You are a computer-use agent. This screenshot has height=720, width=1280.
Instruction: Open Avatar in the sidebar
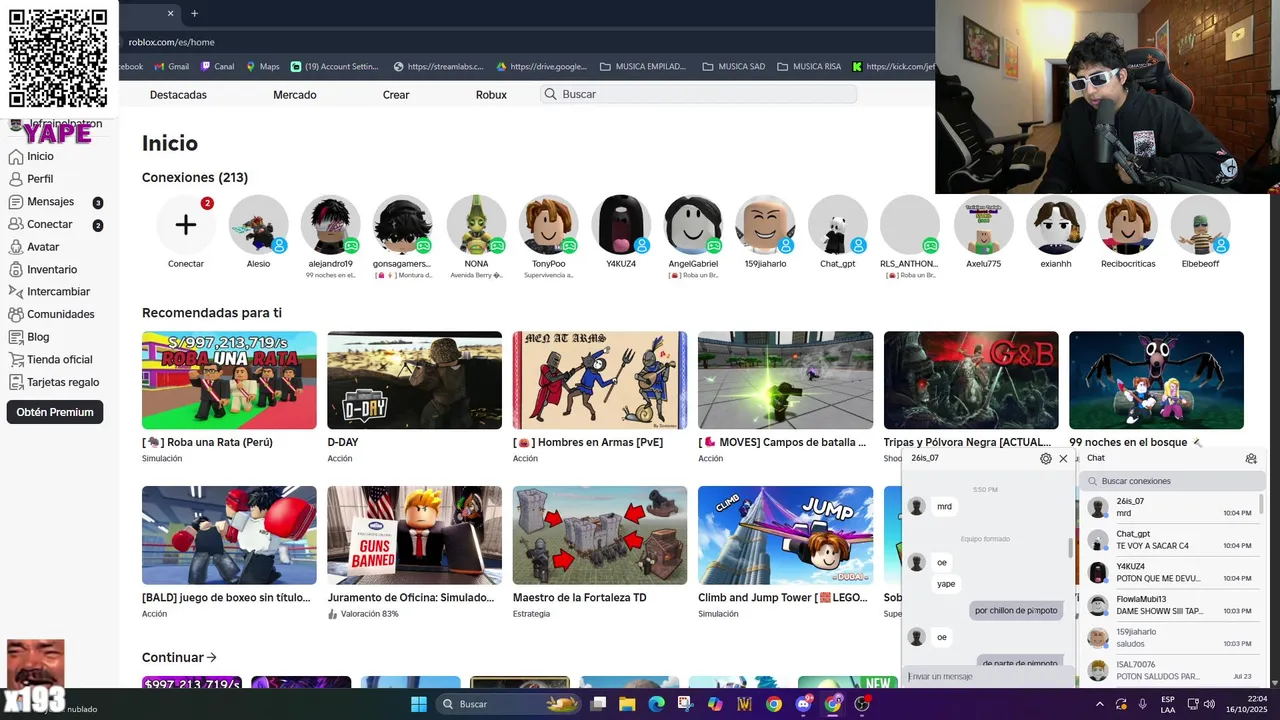[x=34, y=247]
